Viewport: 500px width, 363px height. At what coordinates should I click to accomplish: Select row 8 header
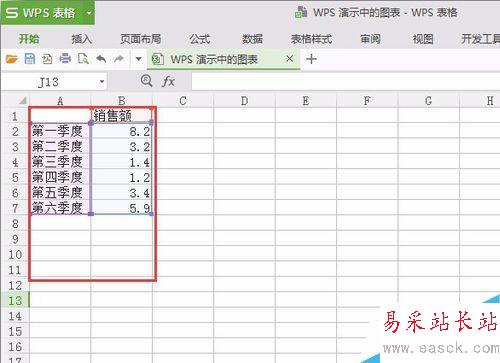pos(15,223)
